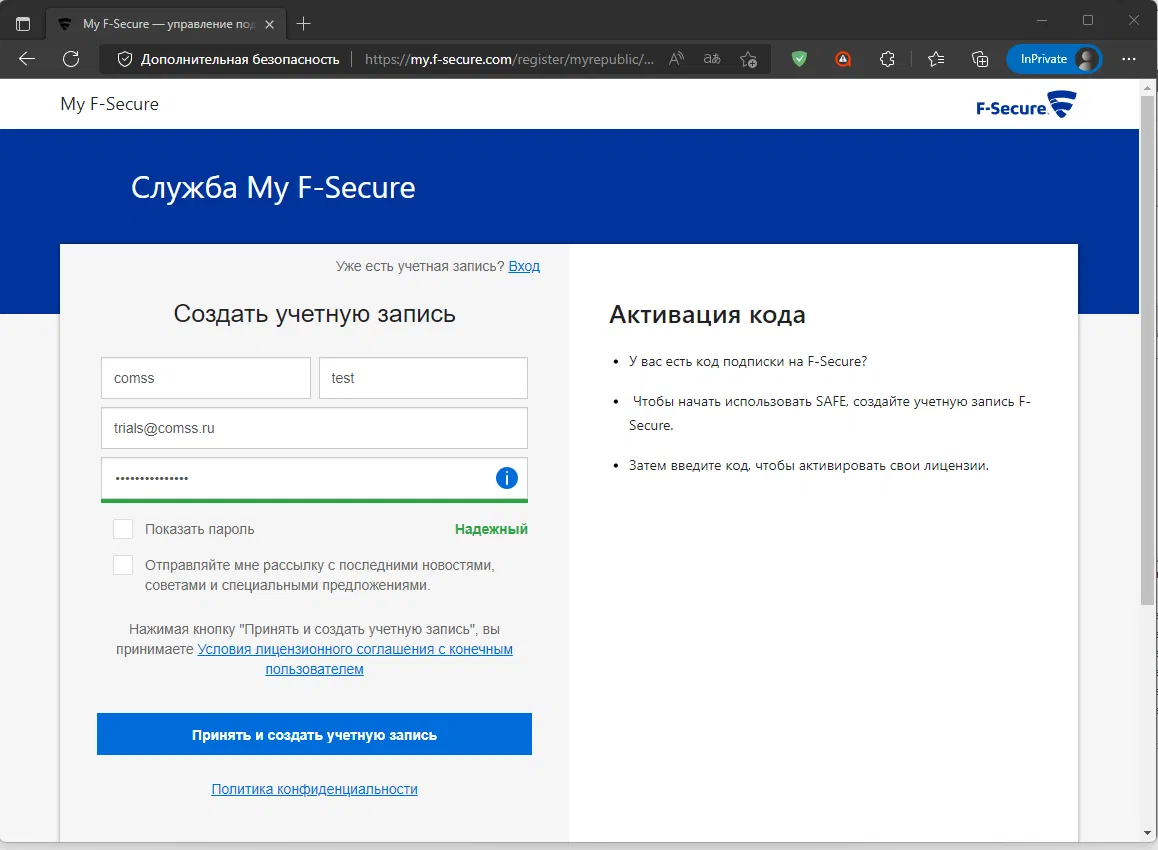Image resolution: width=1158 pixels, height=850 pixels.
Task: Open the Favorites list
Action: (935, 59)
